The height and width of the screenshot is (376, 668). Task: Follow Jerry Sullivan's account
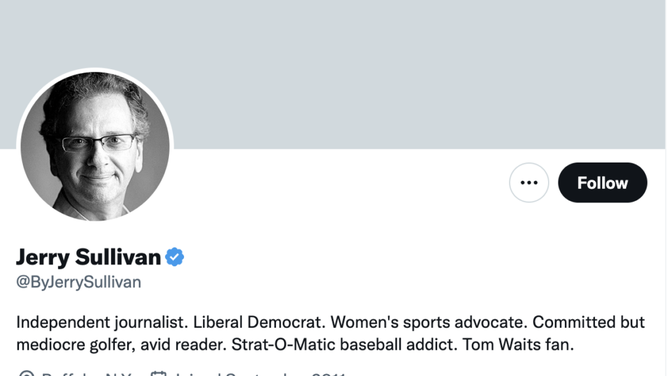(x=602, y=183)
